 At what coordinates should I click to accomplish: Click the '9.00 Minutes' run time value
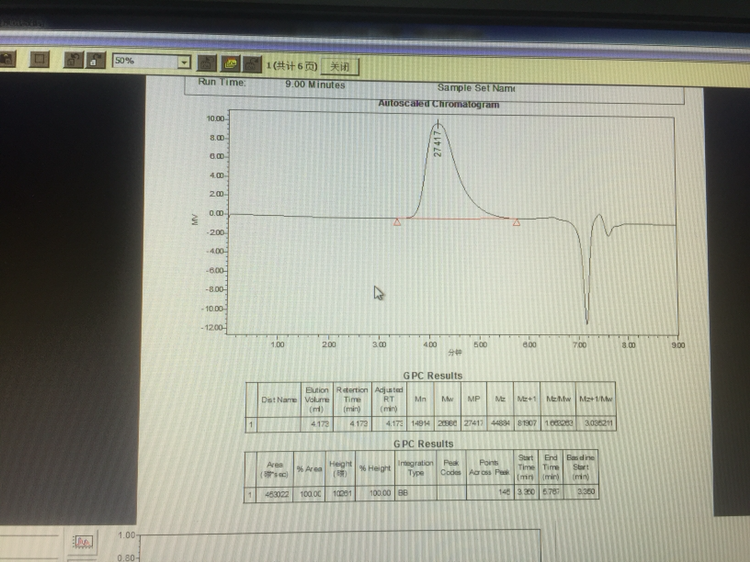[315, 84]
